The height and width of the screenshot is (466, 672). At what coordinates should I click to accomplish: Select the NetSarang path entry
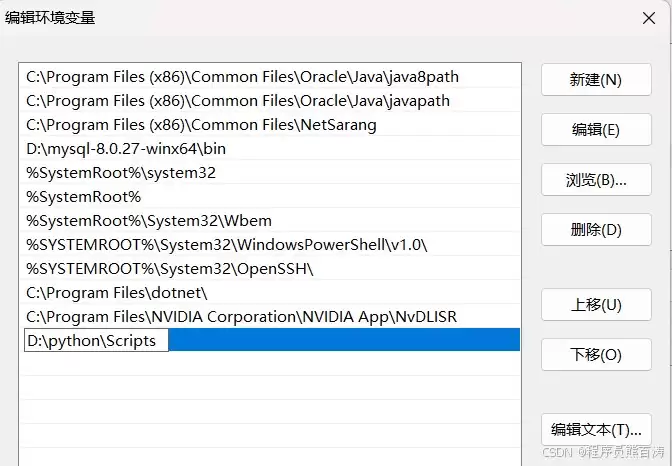[270, 125]
